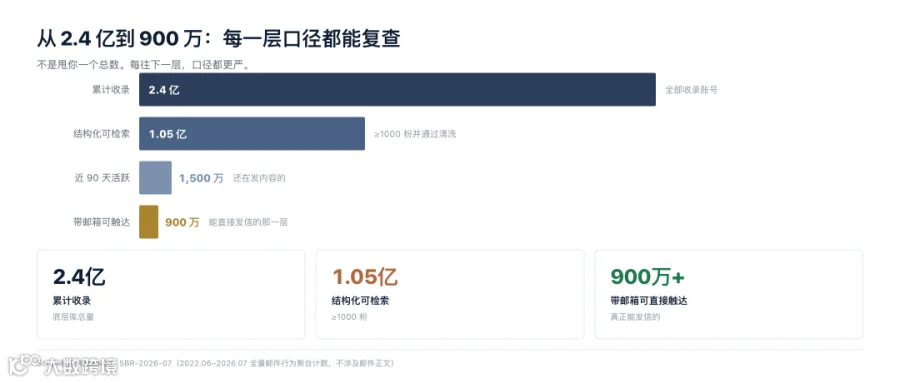Screen dimensions: 900x383
Task: Open the orange 1.05亿 summary card
Action: [x=450, y=294]
